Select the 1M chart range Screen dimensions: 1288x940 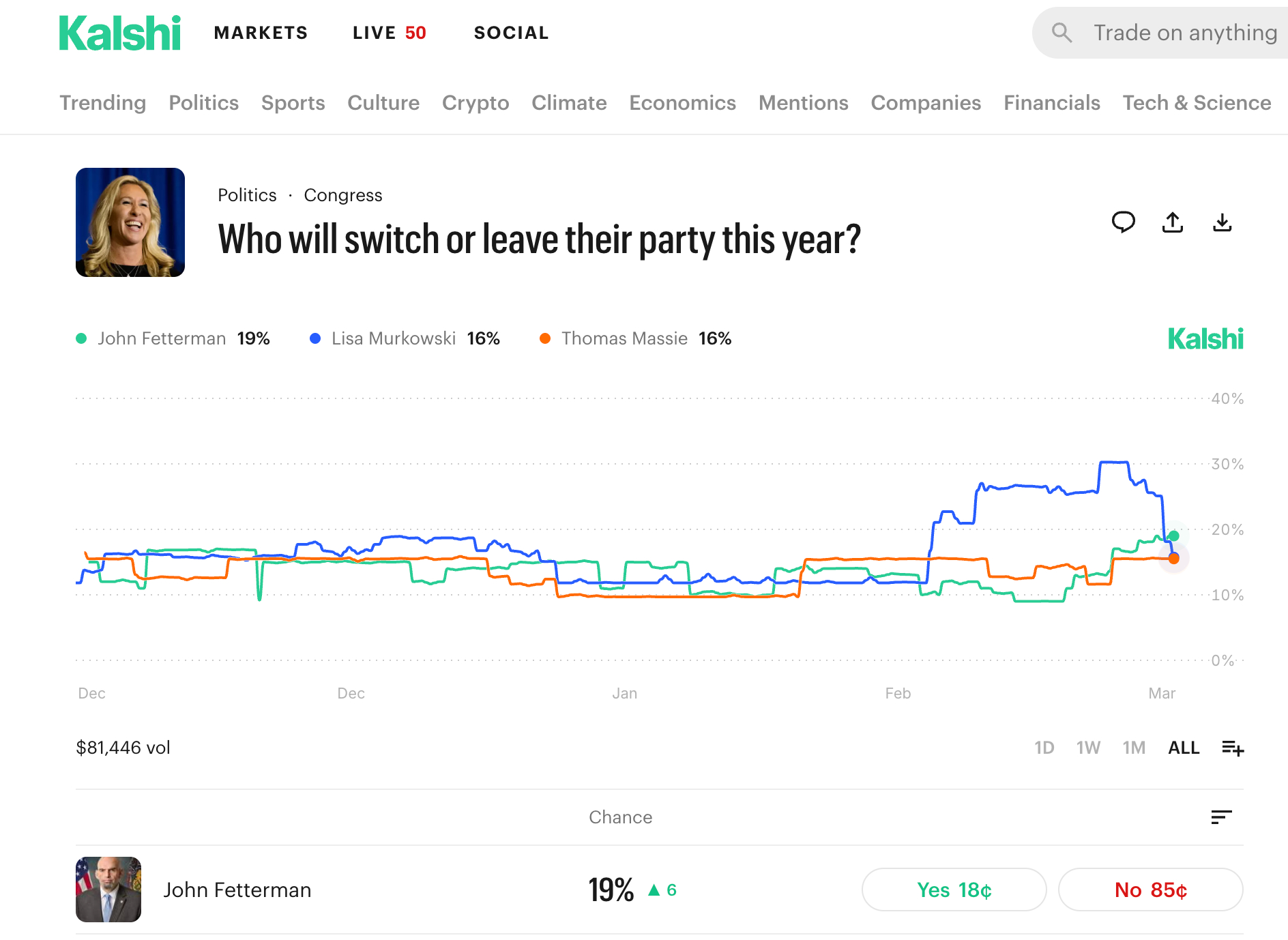pyautogui.click(x=1134, y=748)
